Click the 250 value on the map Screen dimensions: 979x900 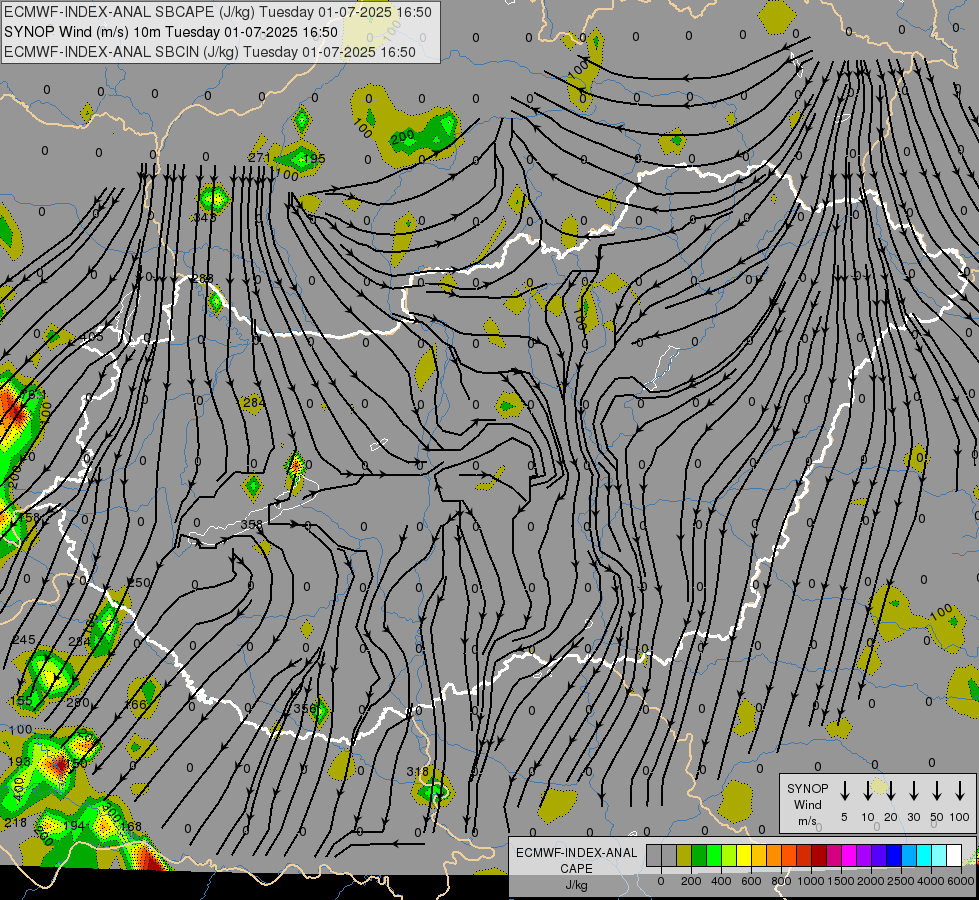(139, 583)
